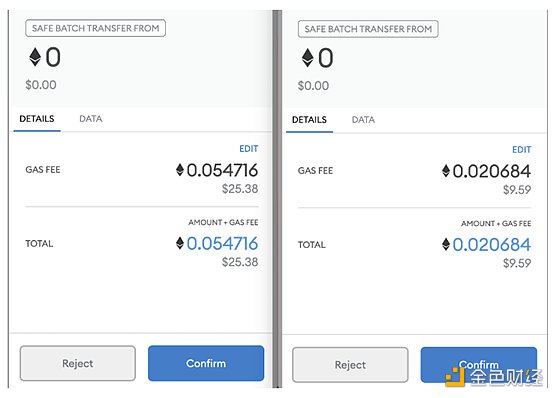The height and width of the screenshot is (398, 554).
Task: Click the Ethereum icon beside right amount 0
Action: pos(307,58)
